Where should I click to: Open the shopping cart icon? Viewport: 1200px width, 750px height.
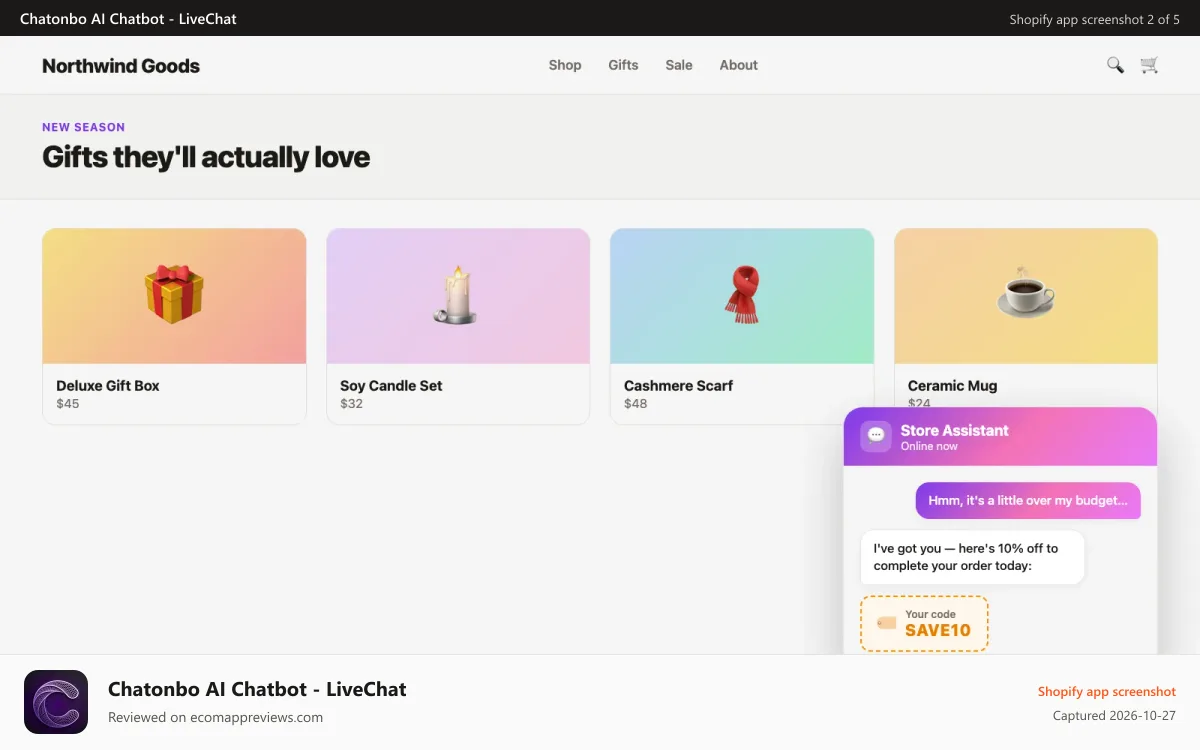point(1149,65)
